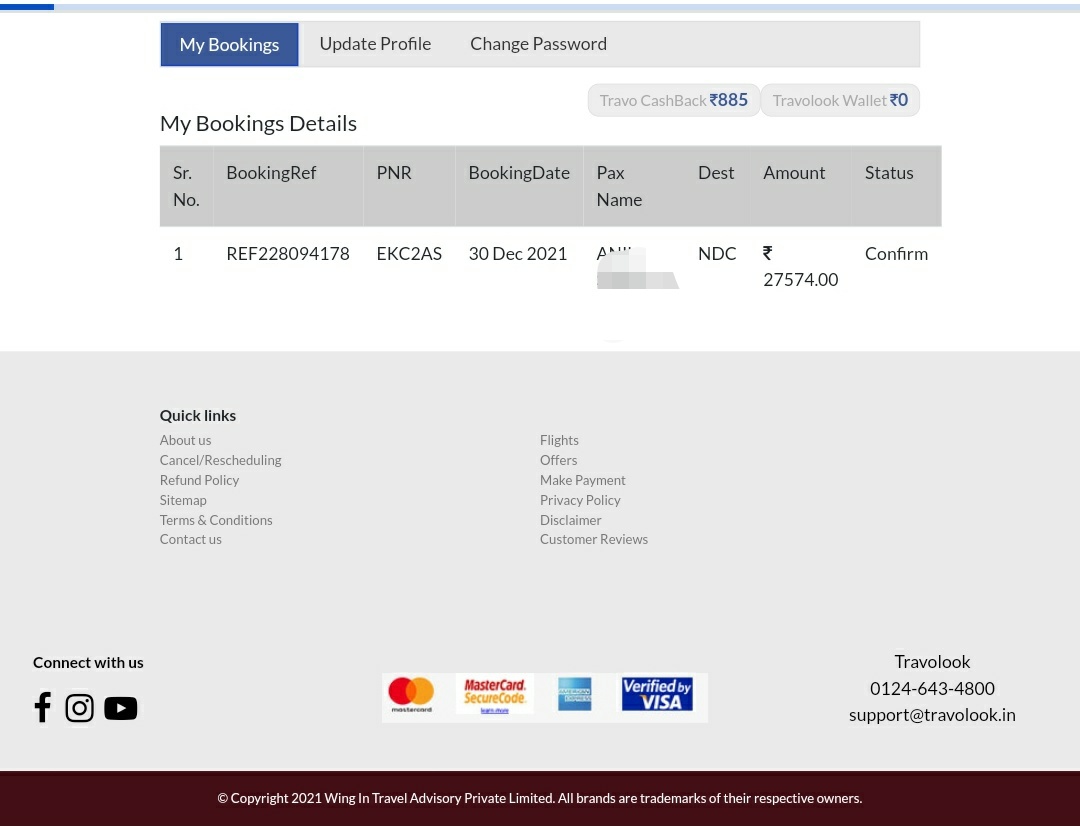Go to the Refund Policy page
Viewport: 1080px width, 826px height.
click(x=199, y=480)
